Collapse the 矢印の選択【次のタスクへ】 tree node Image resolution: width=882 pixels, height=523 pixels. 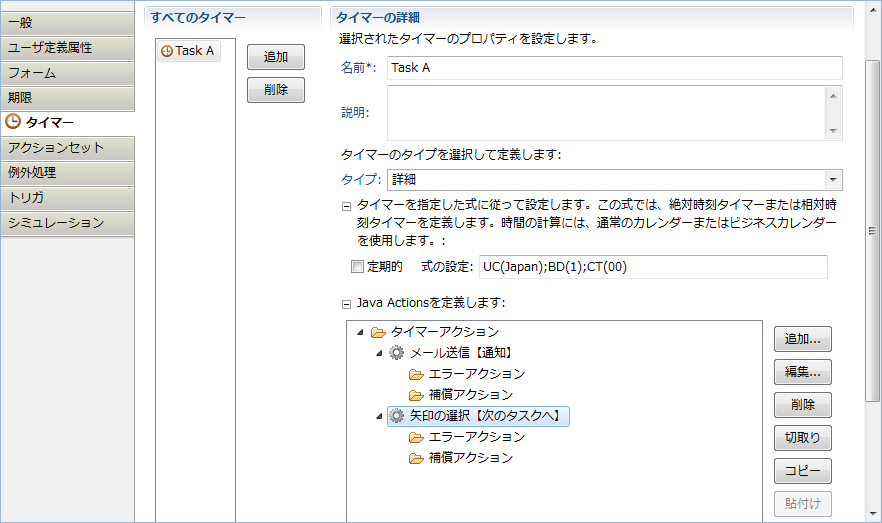pyautogui.click(x=380, y=416)
